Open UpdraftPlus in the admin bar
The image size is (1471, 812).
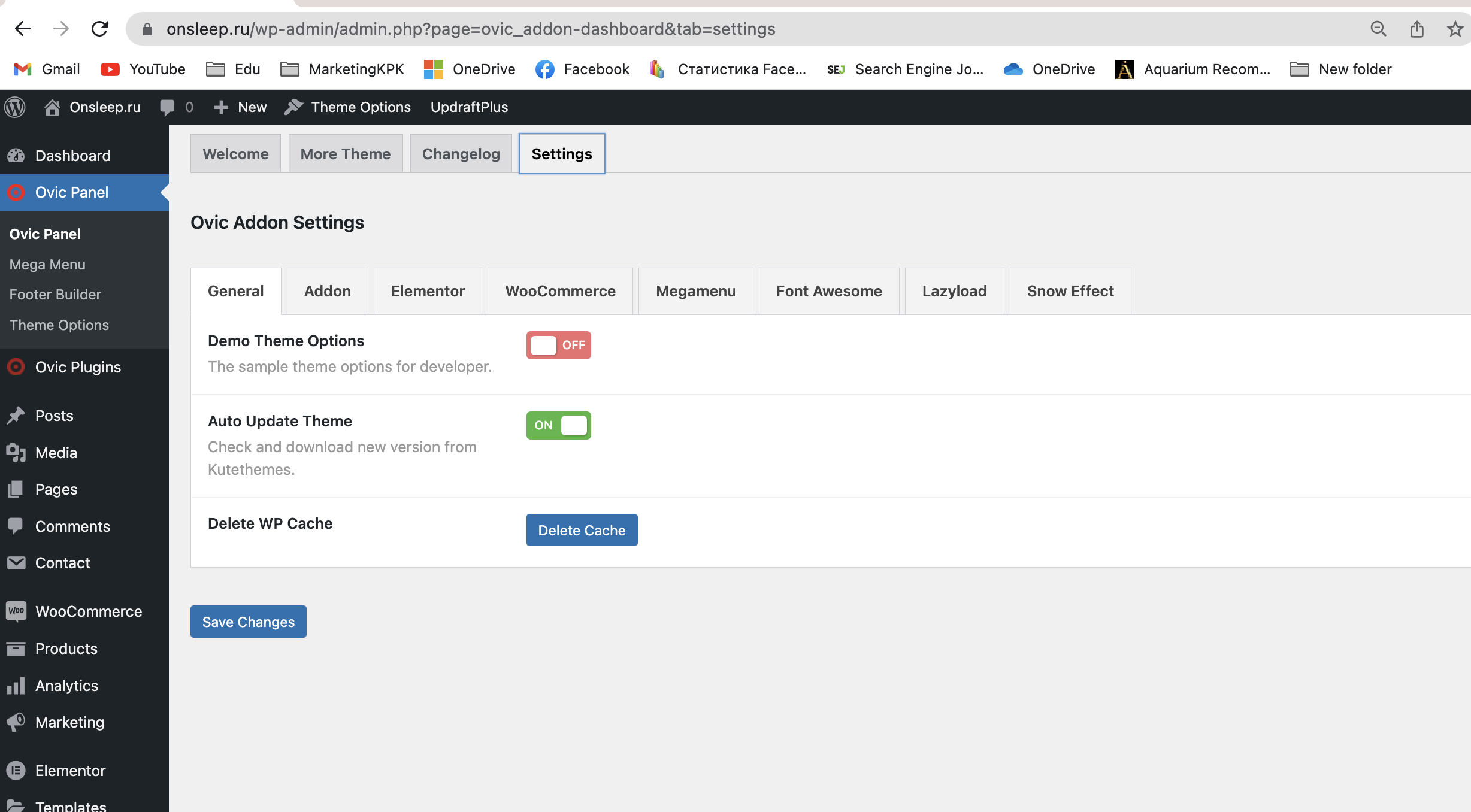pos(469,107)
